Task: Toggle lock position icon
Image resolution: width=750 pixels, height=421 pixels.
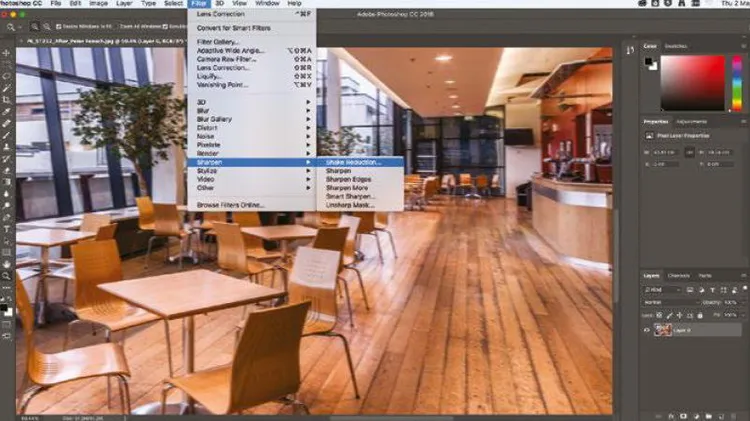Action: pos(679,315)
